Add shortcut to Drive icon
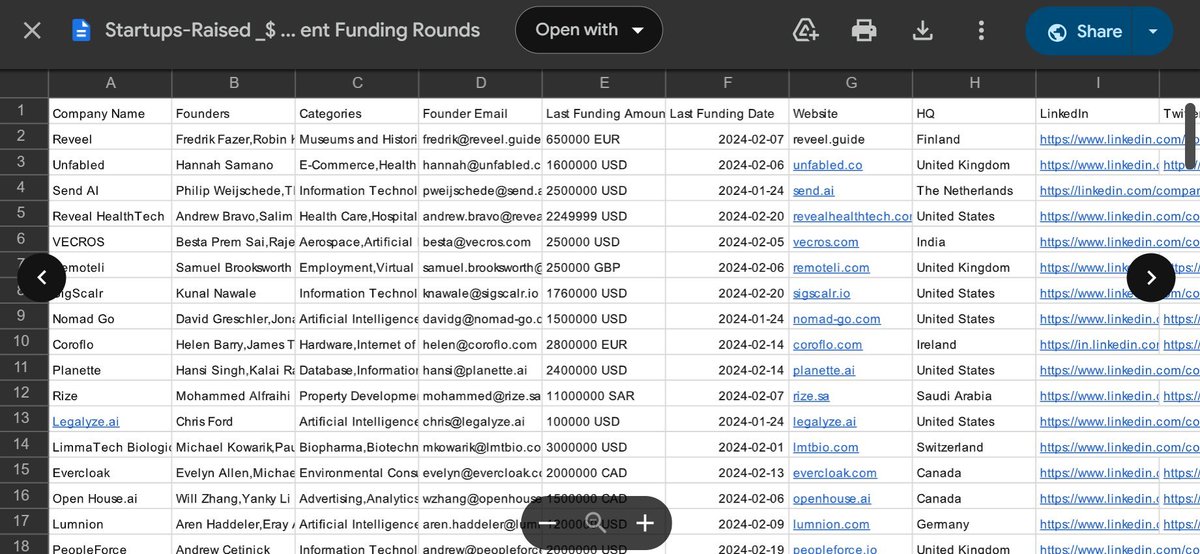Screen dimensions: 1200x554 [806, 31]
